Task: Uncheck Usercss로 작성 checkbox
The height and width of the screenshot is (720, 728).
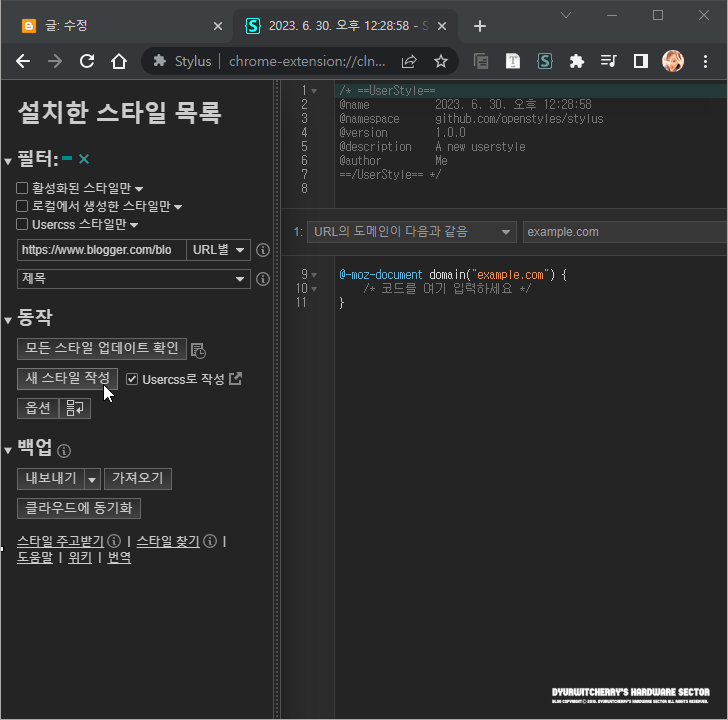Action: point(132,379)
